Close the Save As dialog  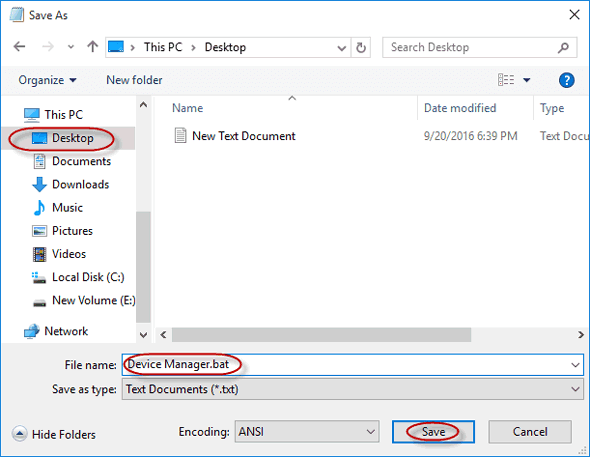[574, 15]
